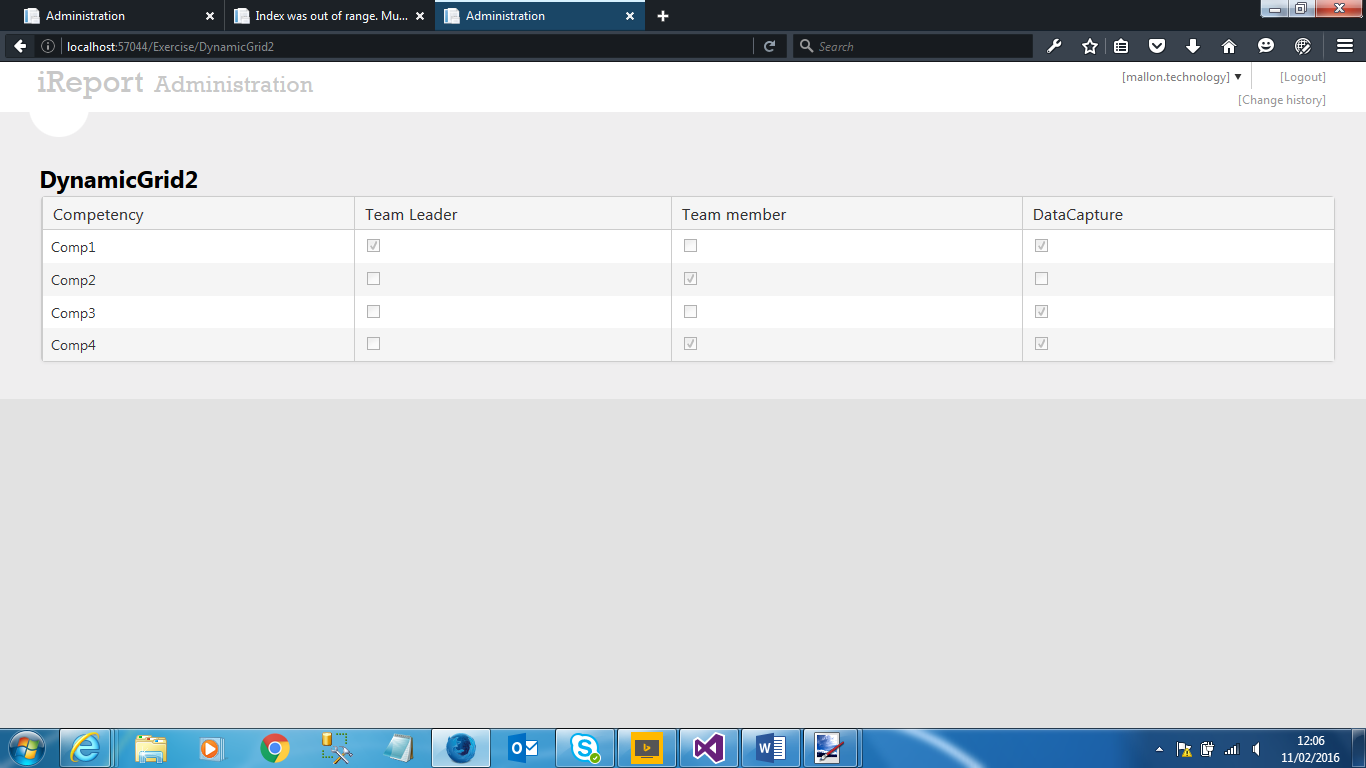This screenshot has height=768, width=1366.
Task: Open the developer tools wrench icon
Action: pyautogui.click(x=1054, y=46)
